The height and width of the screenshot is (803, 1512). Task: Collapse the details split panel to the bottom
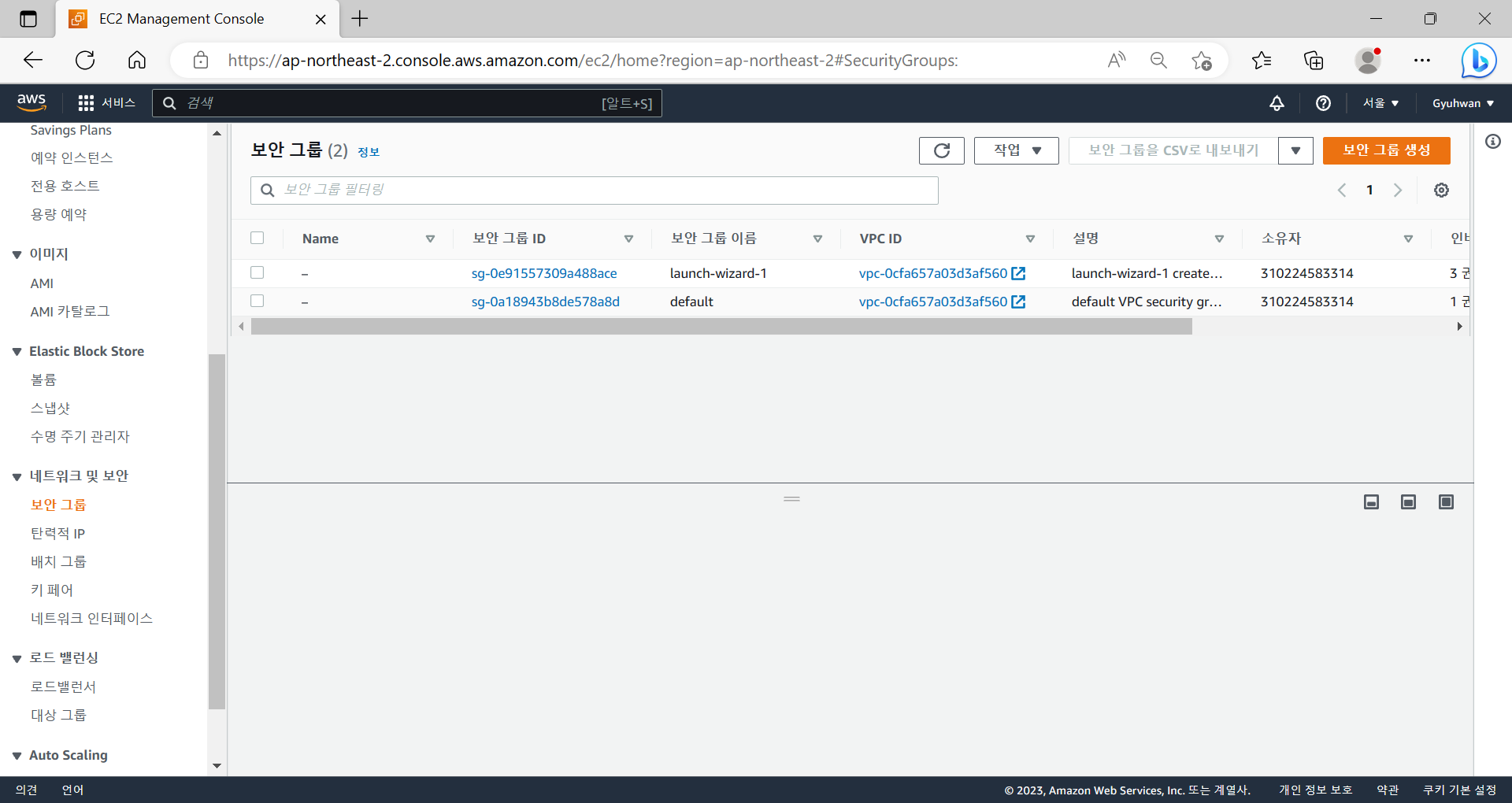[x=1371, y=502]
